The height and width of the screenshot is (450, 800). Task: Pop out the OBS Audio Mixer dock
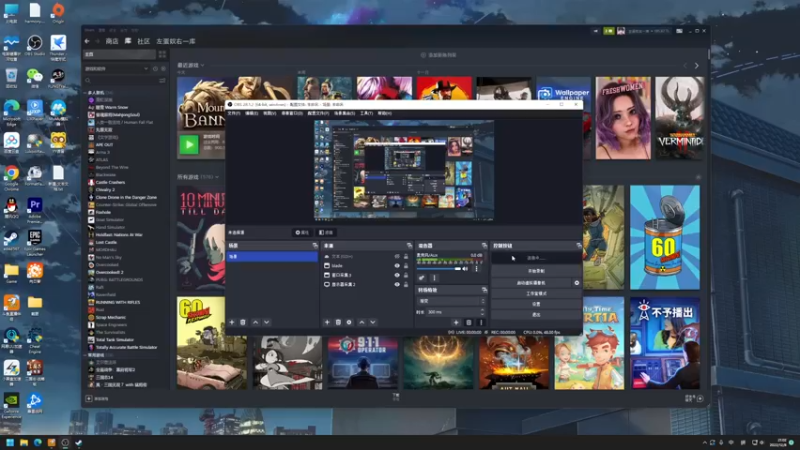click(484, 246)
